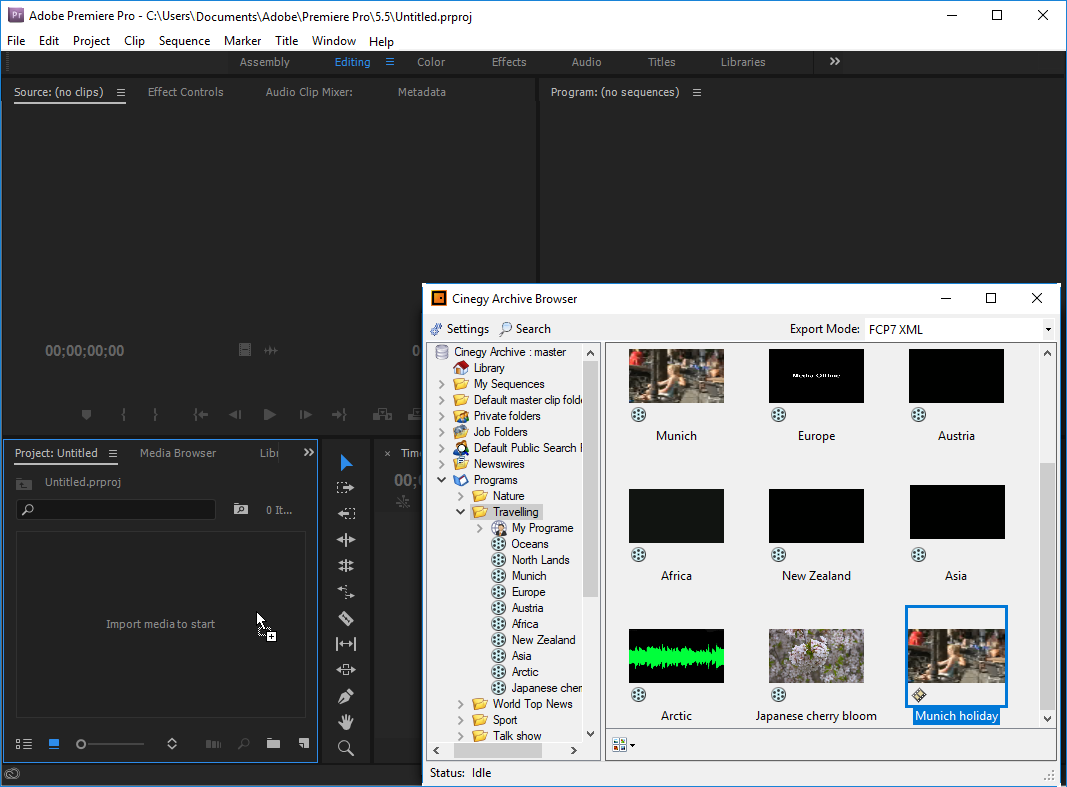Select the Track Select Backward tool
The height and width of the screenshot is (787, 1067).
(346, 514)
